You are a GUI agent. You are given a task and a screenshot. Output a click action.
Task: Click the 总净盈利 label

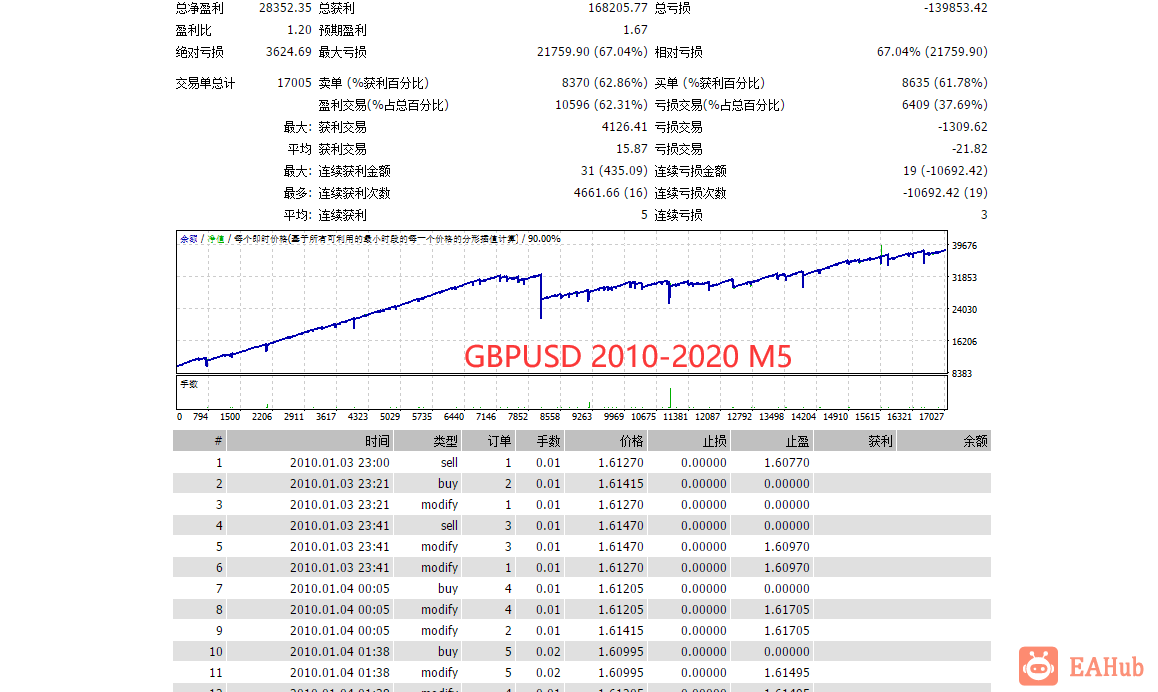pyautogui.click(x=199, y=8)
